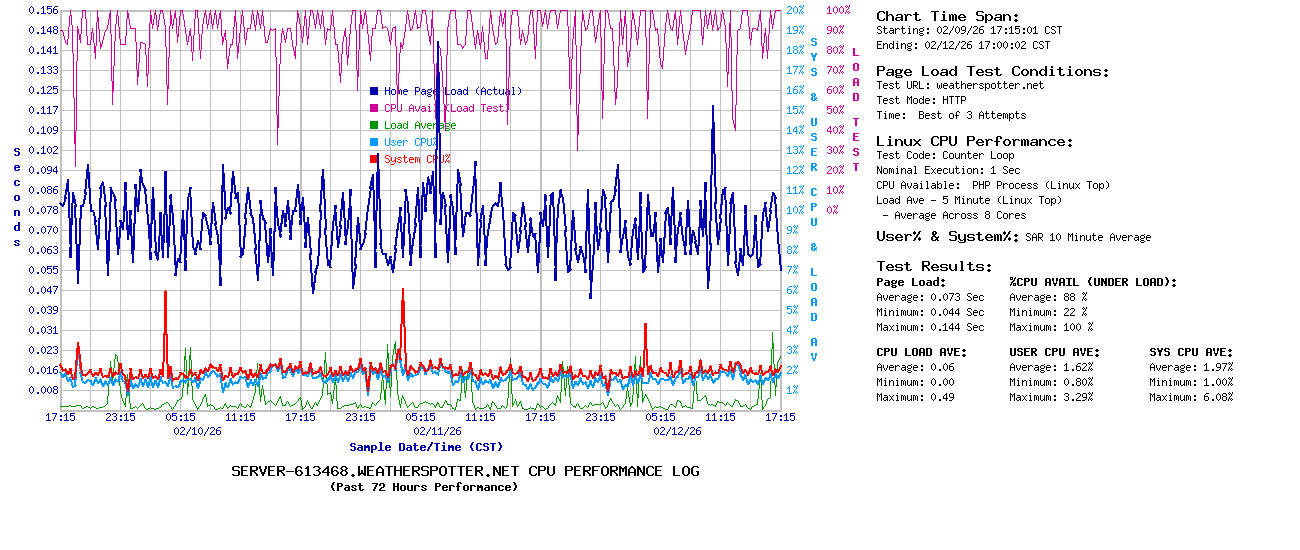Click the USER CPU AVE column heading
Screen dimensions: 1300x550
(1054, 352)
